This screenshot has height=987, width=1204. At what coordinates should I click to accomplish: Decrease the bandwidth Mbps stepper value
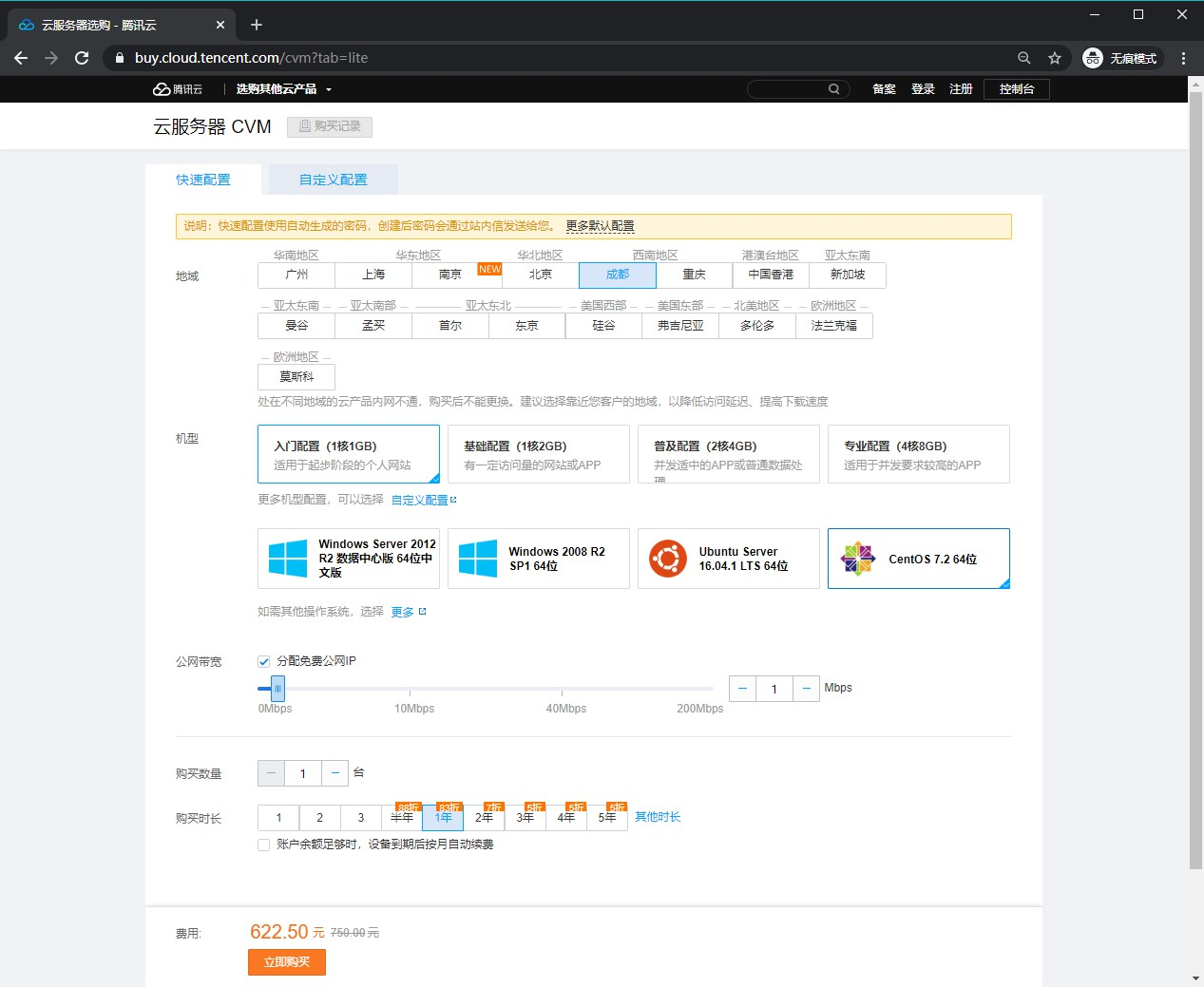742,689
